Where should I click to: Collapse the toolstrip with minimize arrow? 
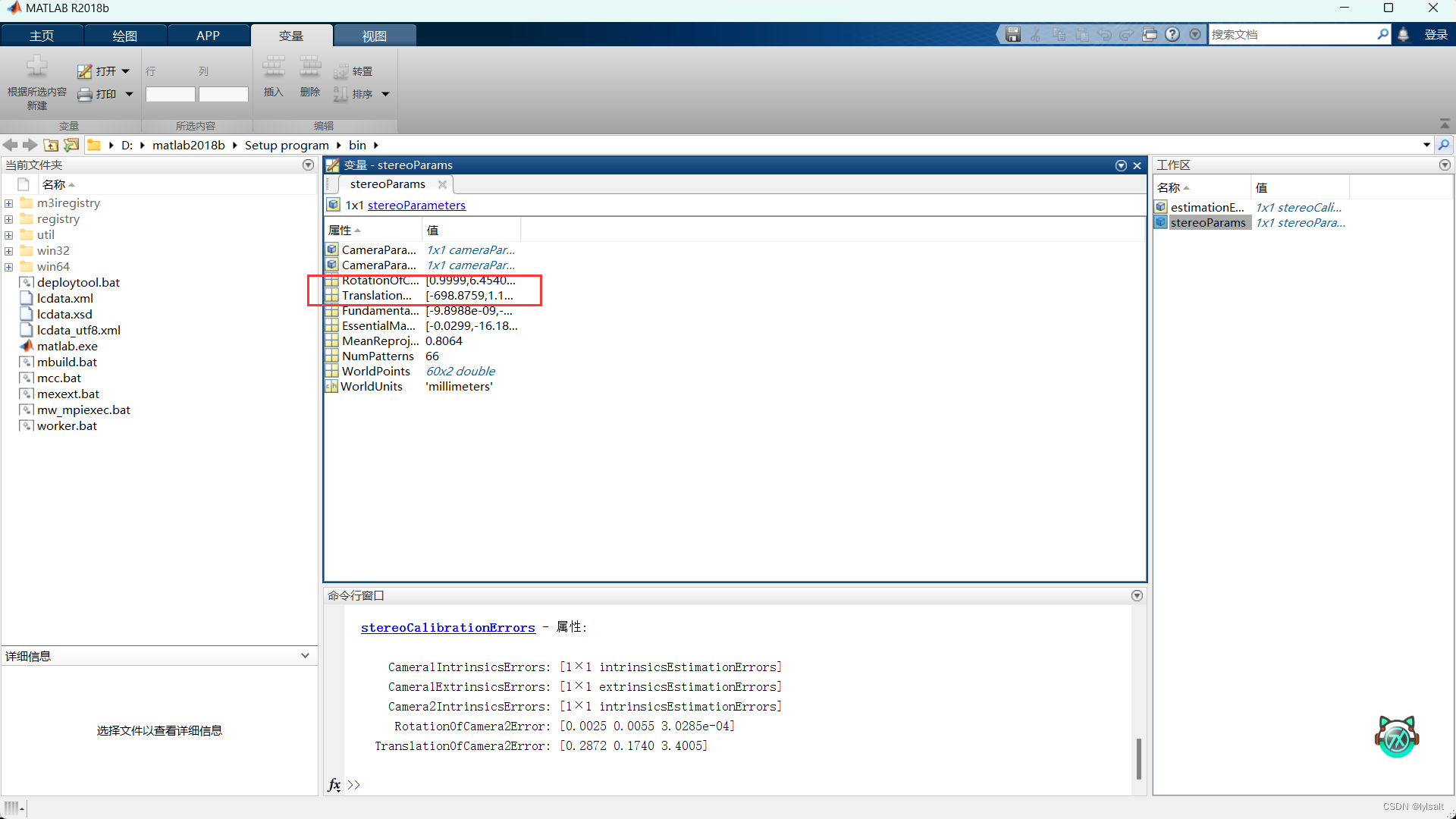(x=1444, y=124)
